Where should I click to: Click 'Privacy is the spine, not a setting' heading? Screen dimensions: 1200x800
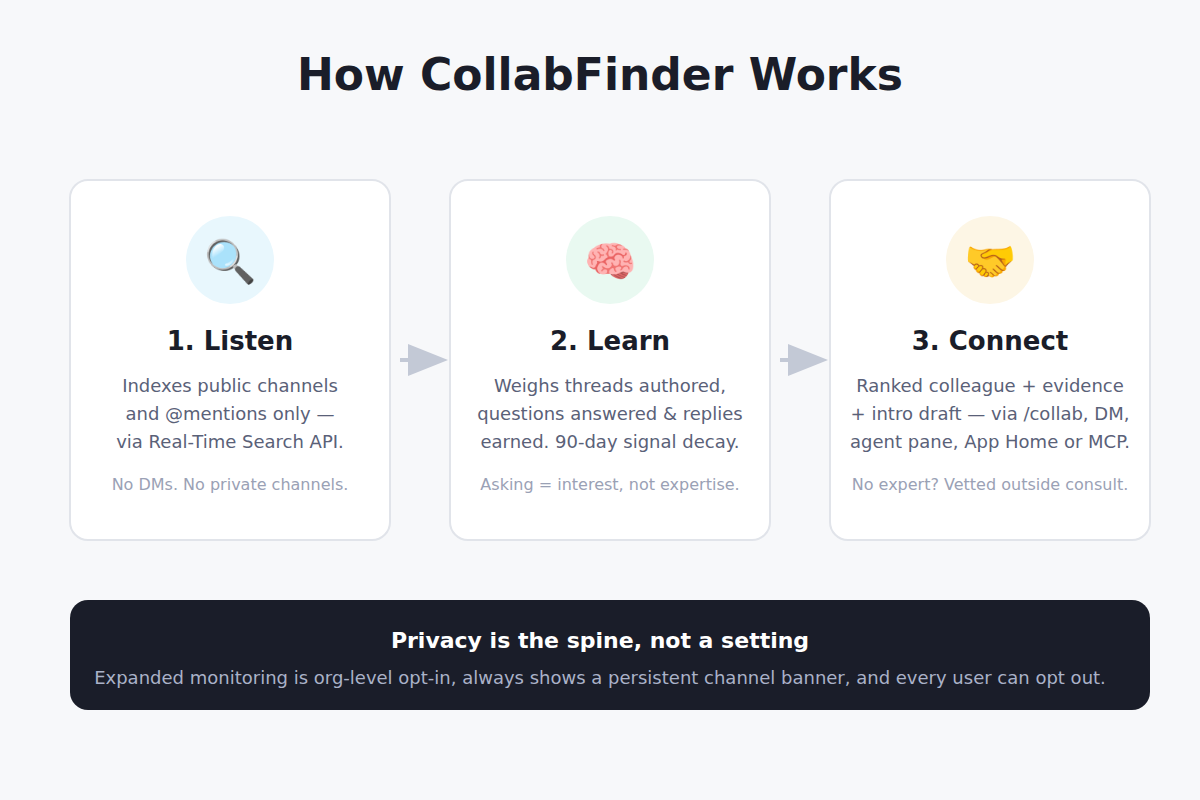(x=600, y=641)
